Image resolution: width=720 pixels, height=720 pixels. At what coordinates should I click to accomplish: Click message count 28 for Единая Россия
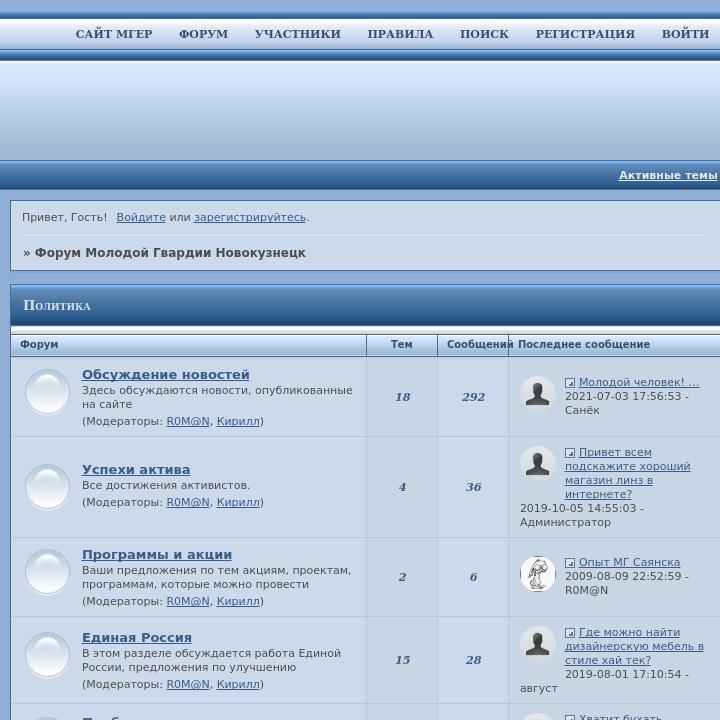point(473,660)
